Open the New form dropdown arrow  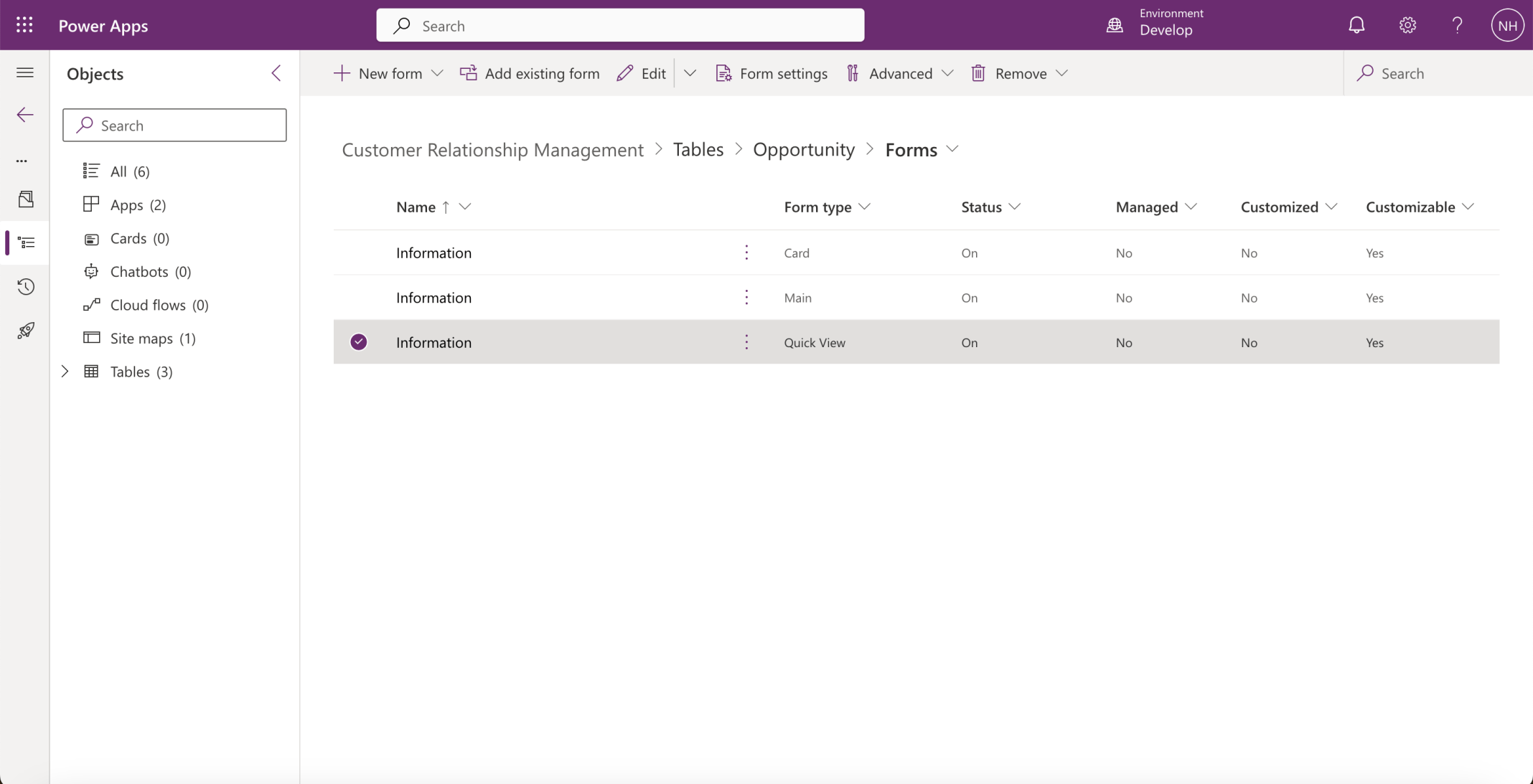point(437,73)
